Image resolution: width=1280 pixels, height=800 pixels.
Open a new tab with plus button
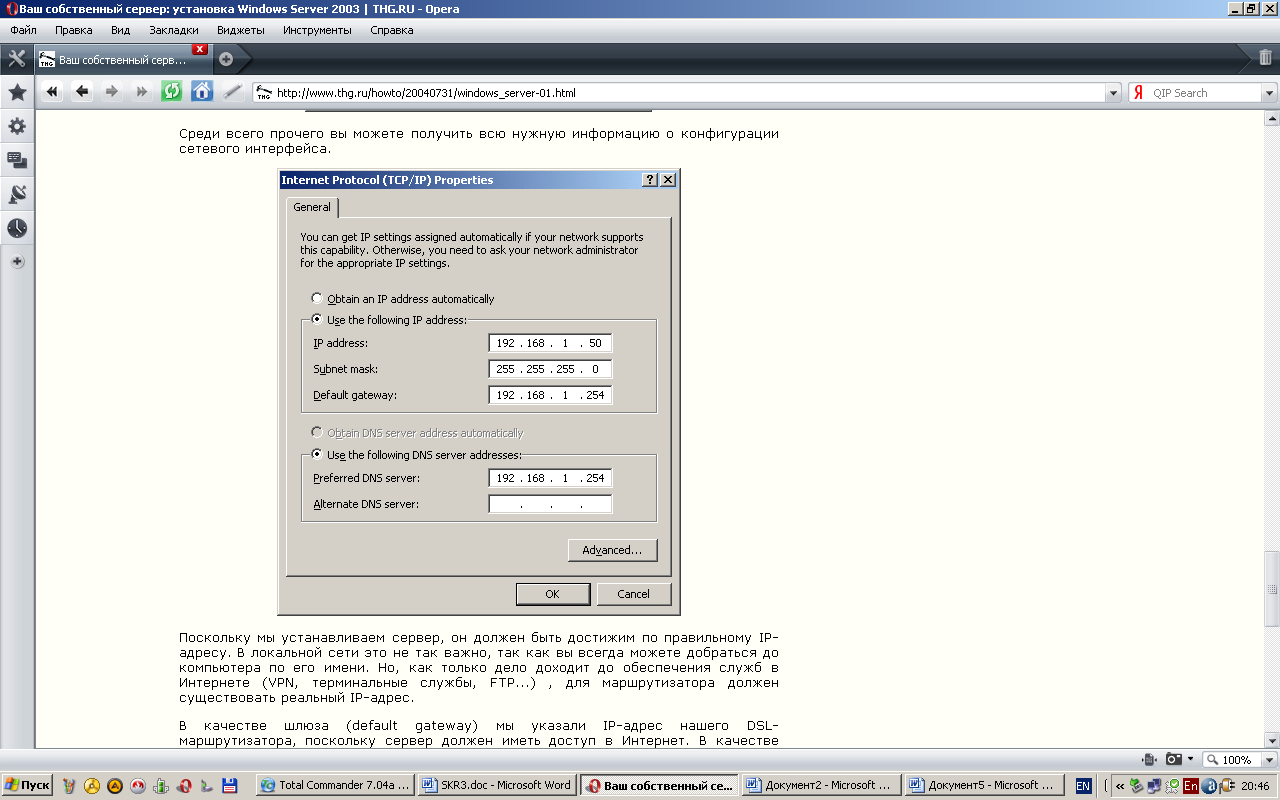point(226,59)
